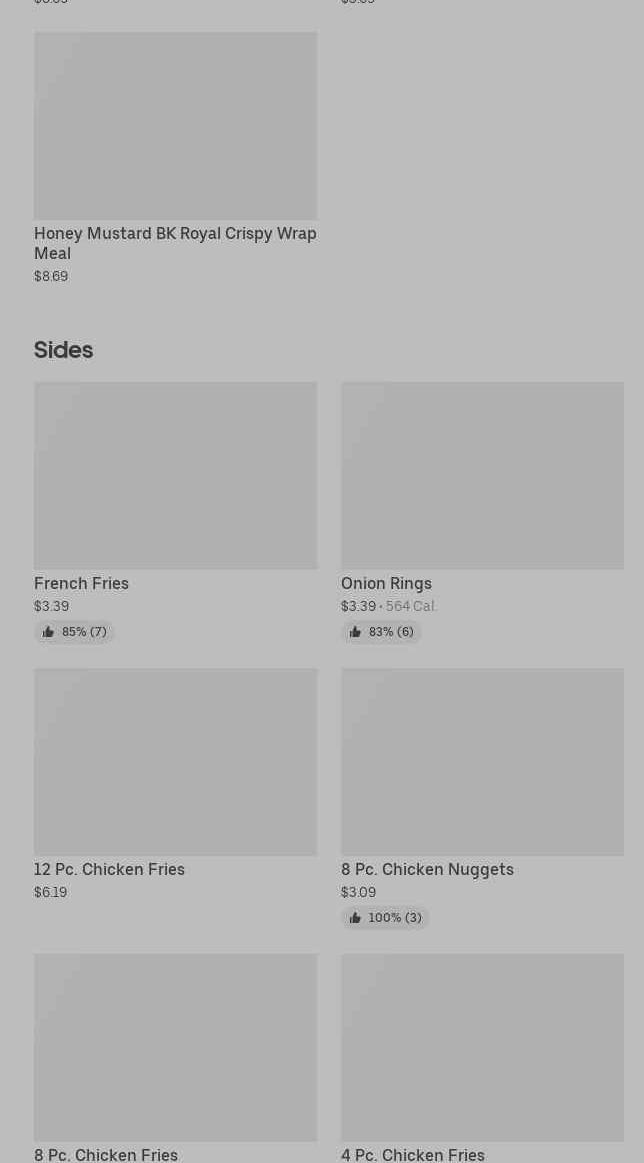Select the 8 Pc. Chicken Nuggets title
Screen dimensions: 644x1163
pos(427,869)
